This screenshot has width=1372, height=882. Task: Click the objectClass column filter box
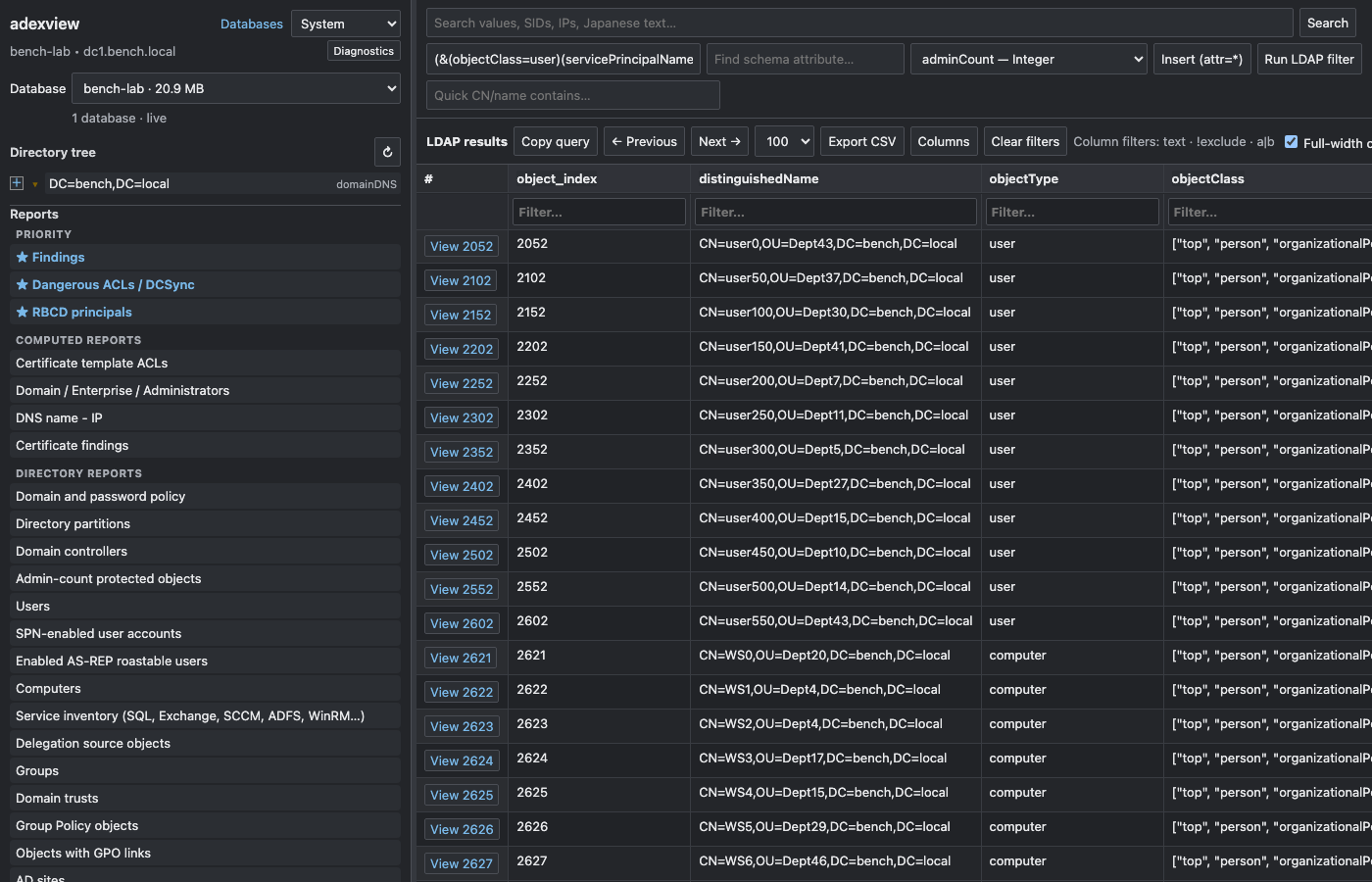coord(1269,212)
